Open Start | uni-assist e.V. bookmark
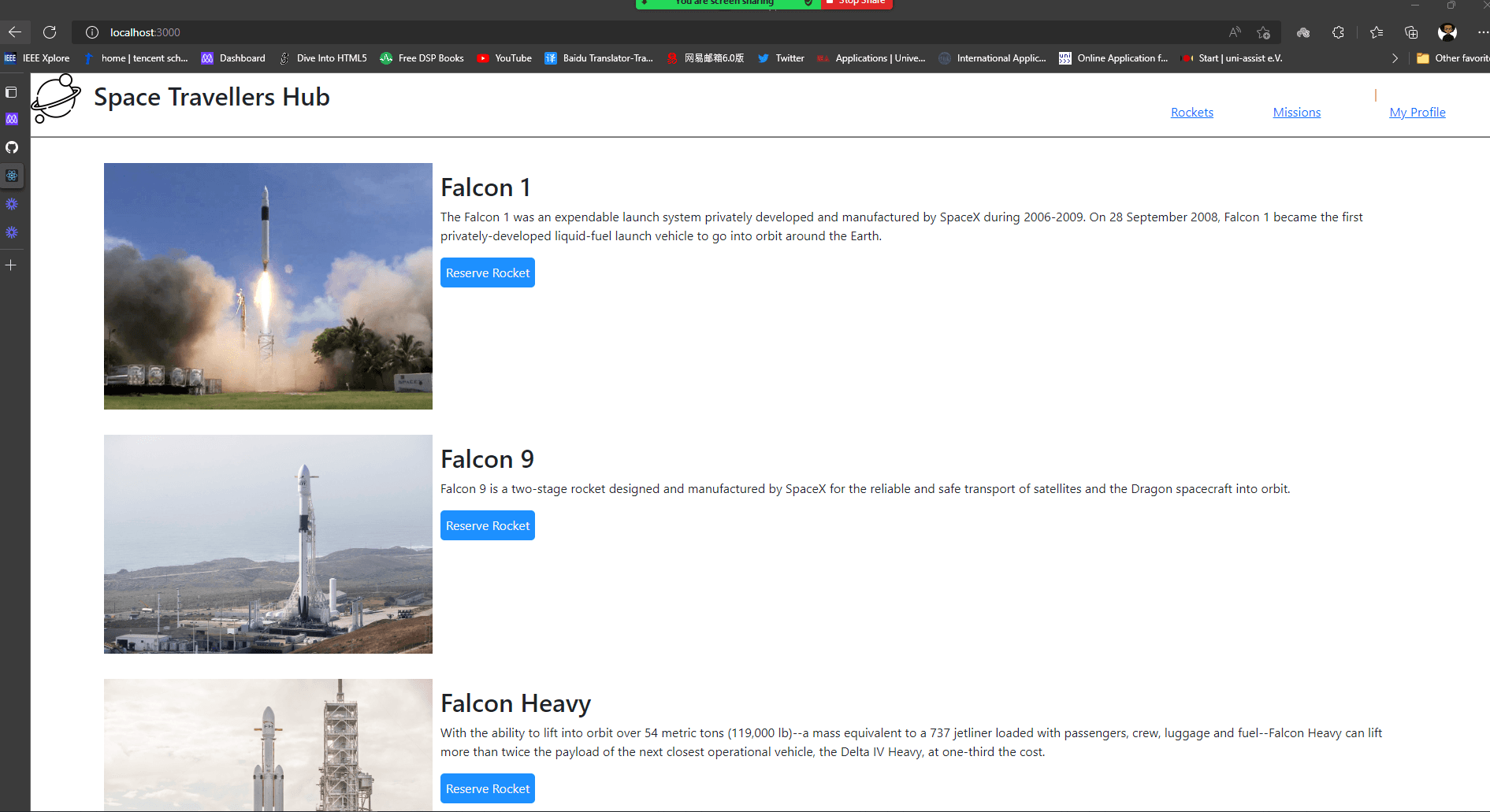The width and height of the screenshot is (1490, 812). [x=1232, y=58]
